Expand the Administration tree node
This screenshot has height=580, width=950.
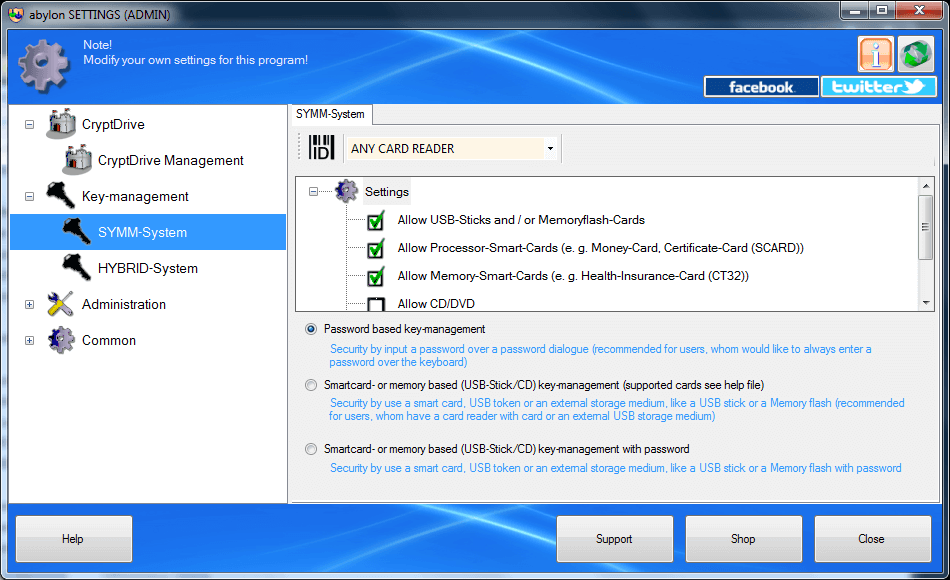[29, 304]
